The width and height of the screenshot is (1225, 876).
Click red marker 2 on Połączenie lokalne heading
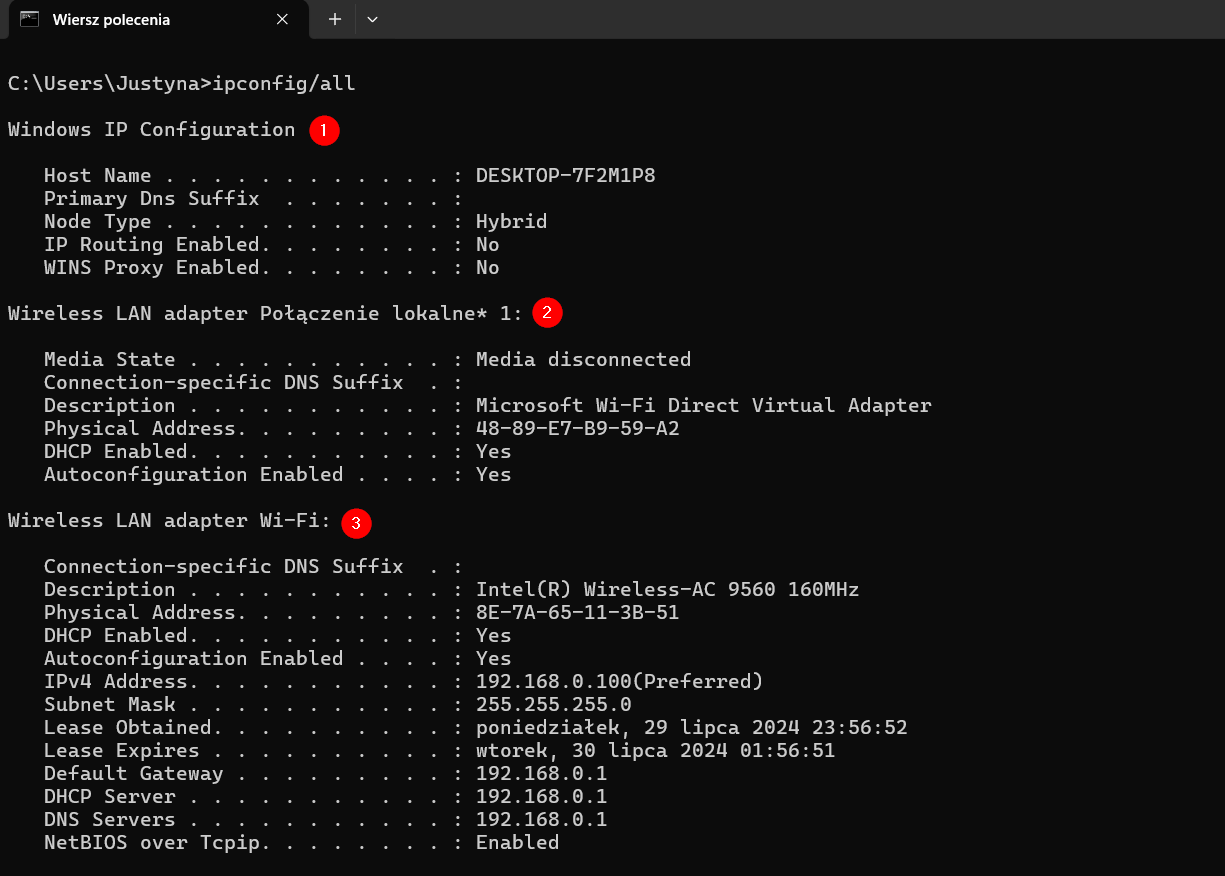[547, 312]
